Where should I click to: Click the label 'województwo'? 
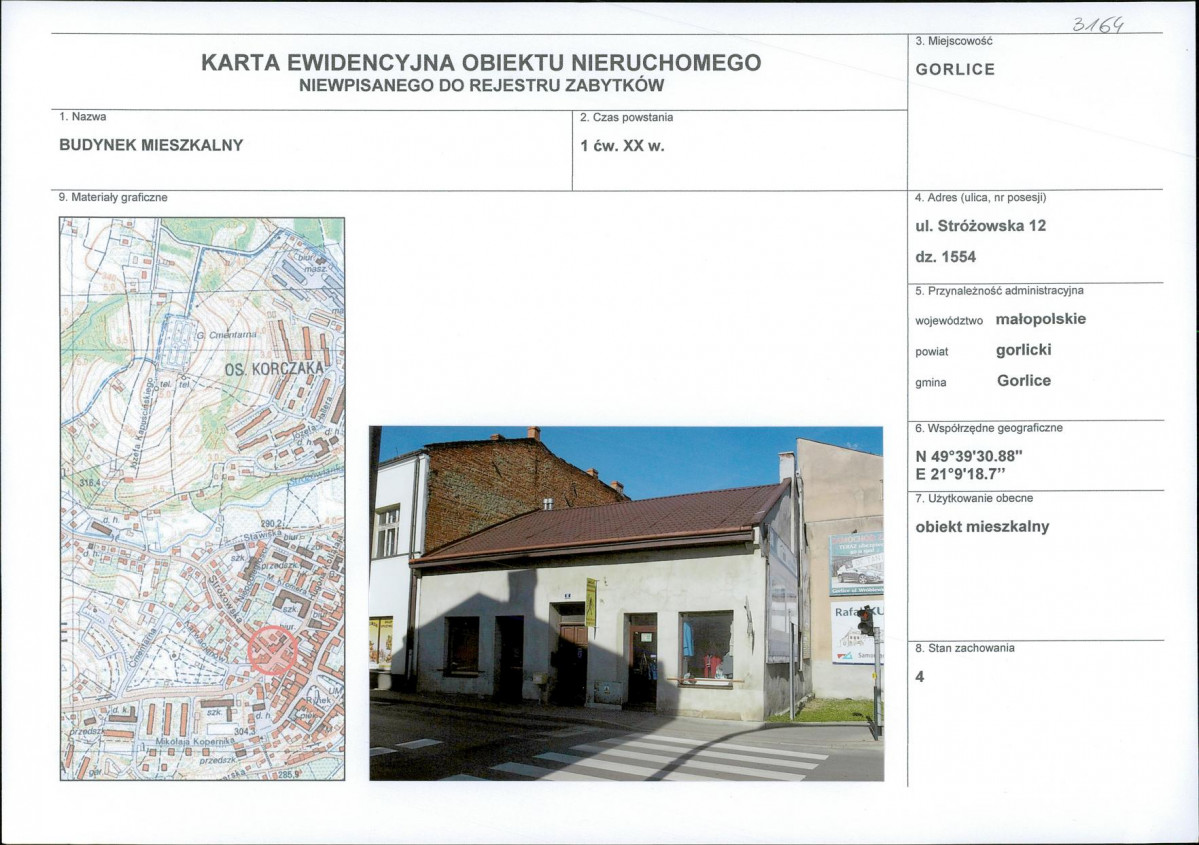coord(949,321)
